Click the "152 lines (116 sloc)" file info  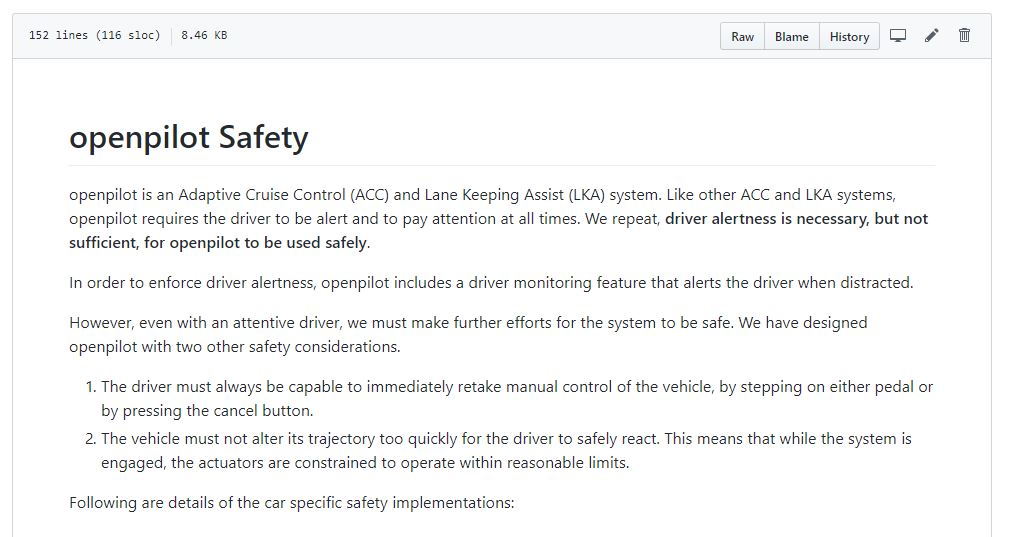point(94,35)
